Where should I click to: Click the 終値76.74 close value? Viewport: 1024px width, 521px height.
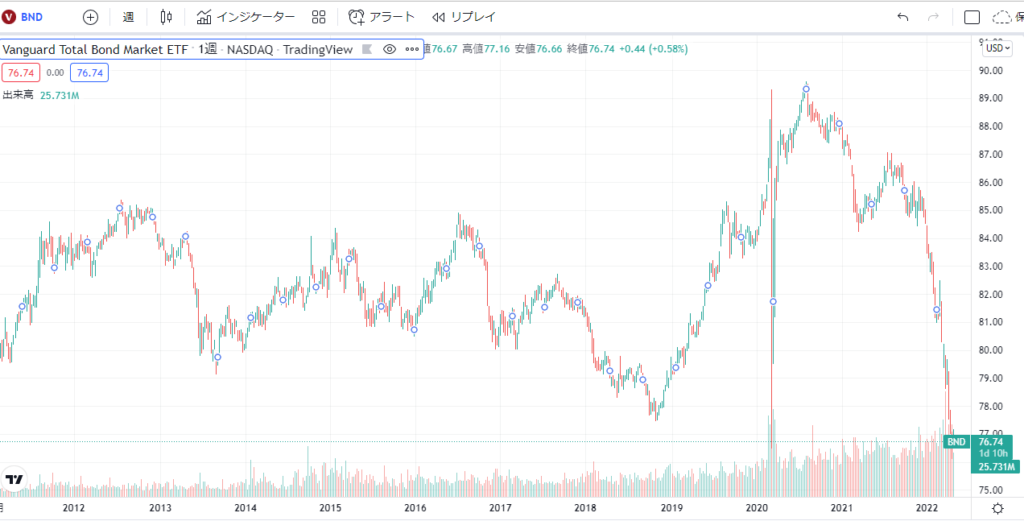(590, 49)
